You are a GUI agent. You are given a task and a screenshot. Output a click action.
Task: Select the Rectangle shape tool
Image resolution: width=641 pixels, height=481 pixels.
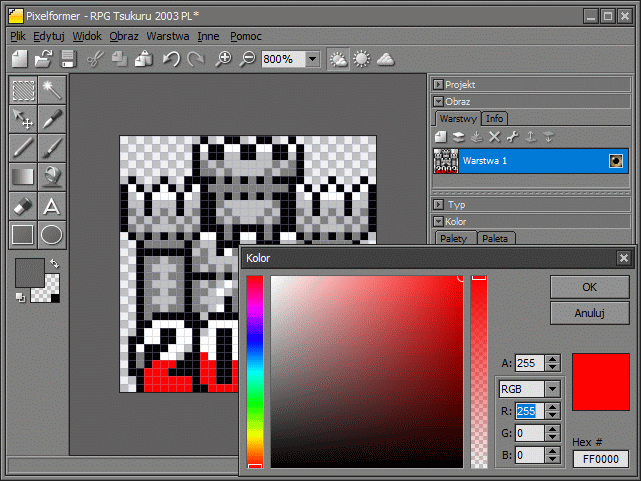(23, 235)
